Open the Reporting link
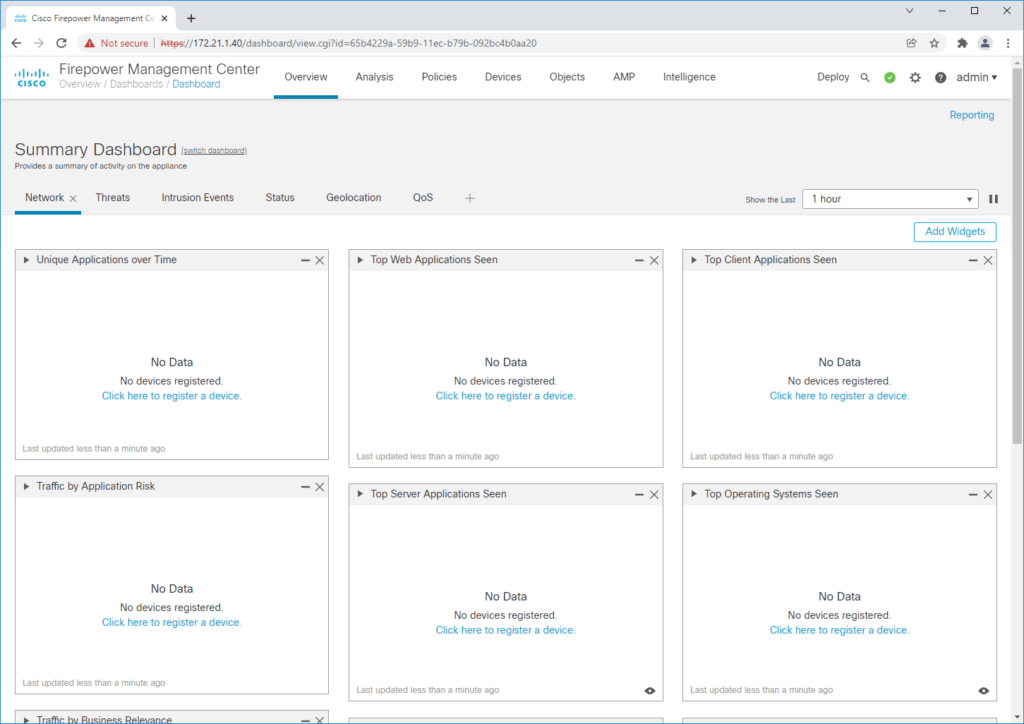The height and width of the screenshot is (724, 1024). pyautogui.click(x=971, y=115)
